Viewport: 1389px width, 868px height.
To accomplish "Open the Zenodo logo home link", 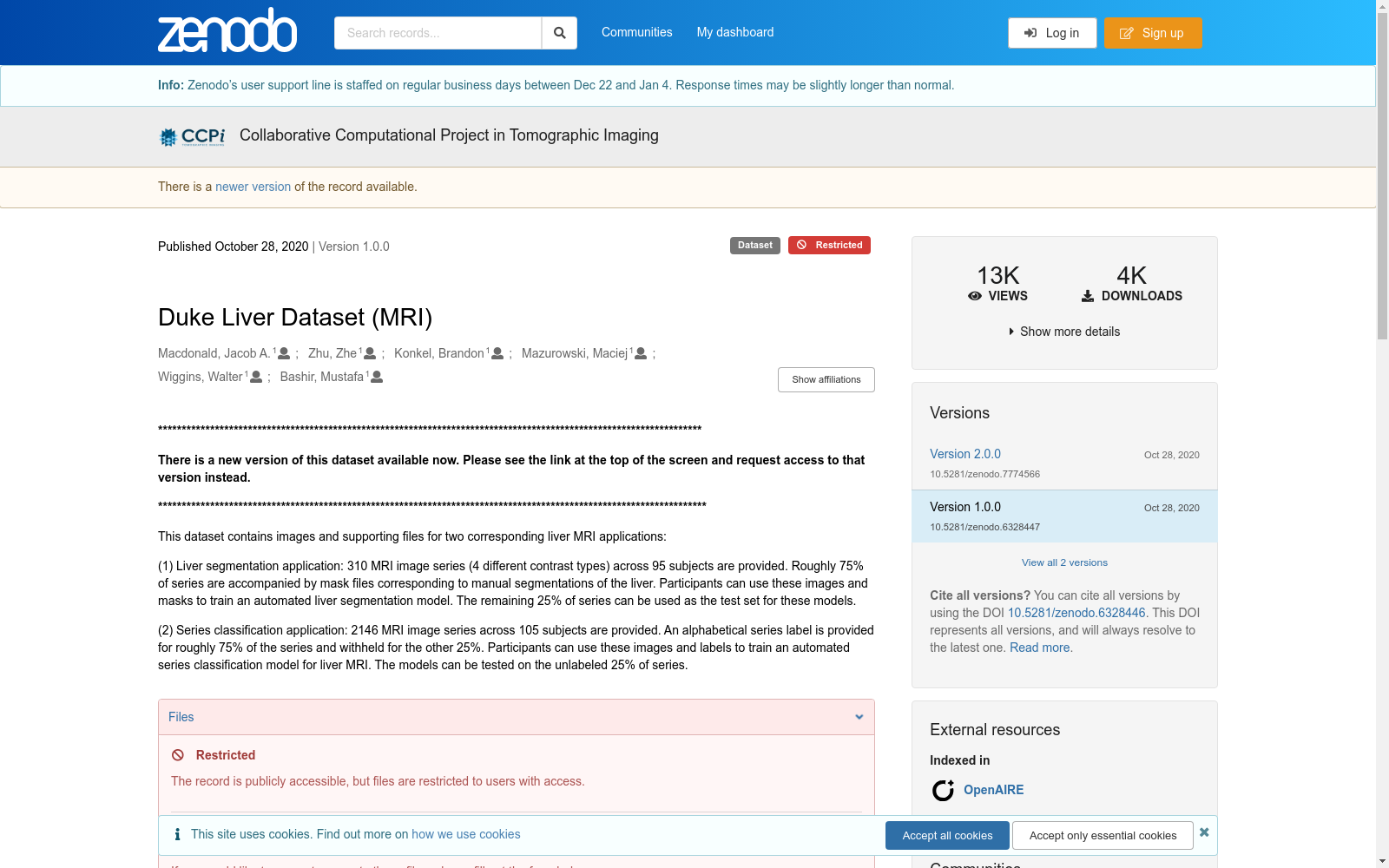I will [x=227, y=31].
